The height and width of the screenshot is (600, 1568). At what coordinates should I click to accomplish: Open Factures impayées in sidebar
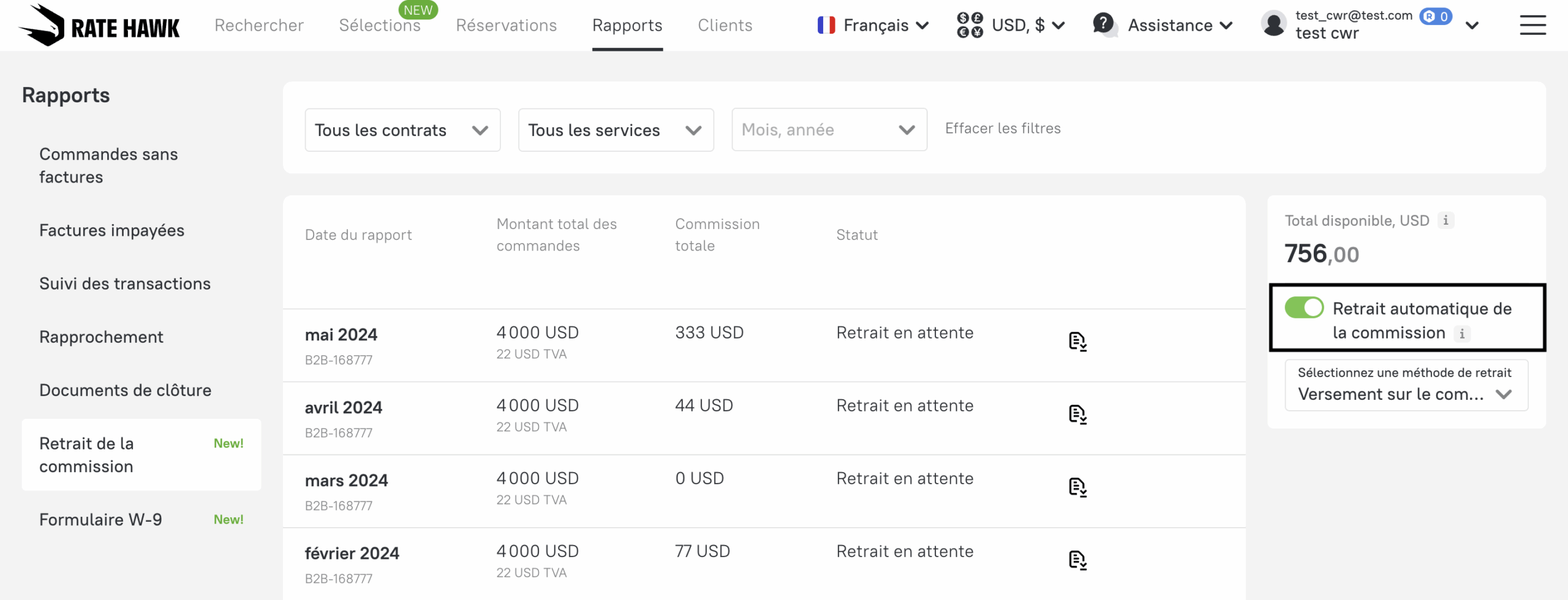click(111, 230)
